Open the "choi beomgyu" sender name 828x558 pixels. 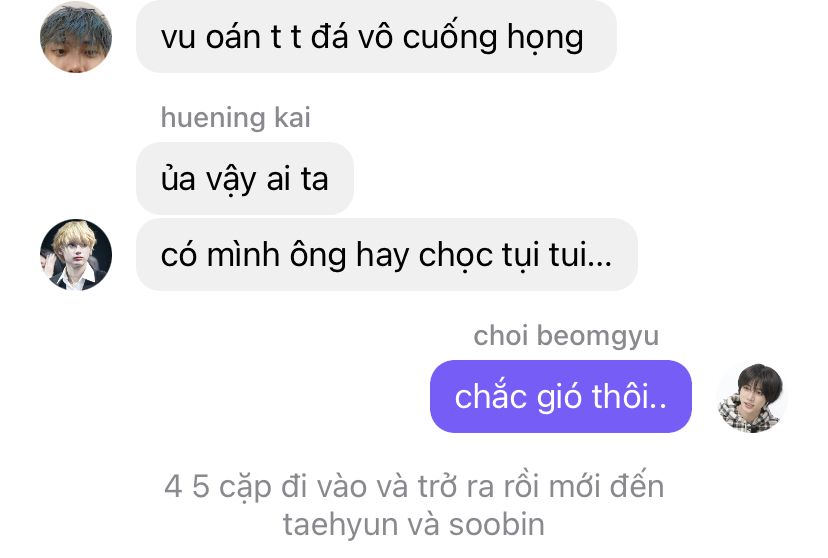coord(566,336)
